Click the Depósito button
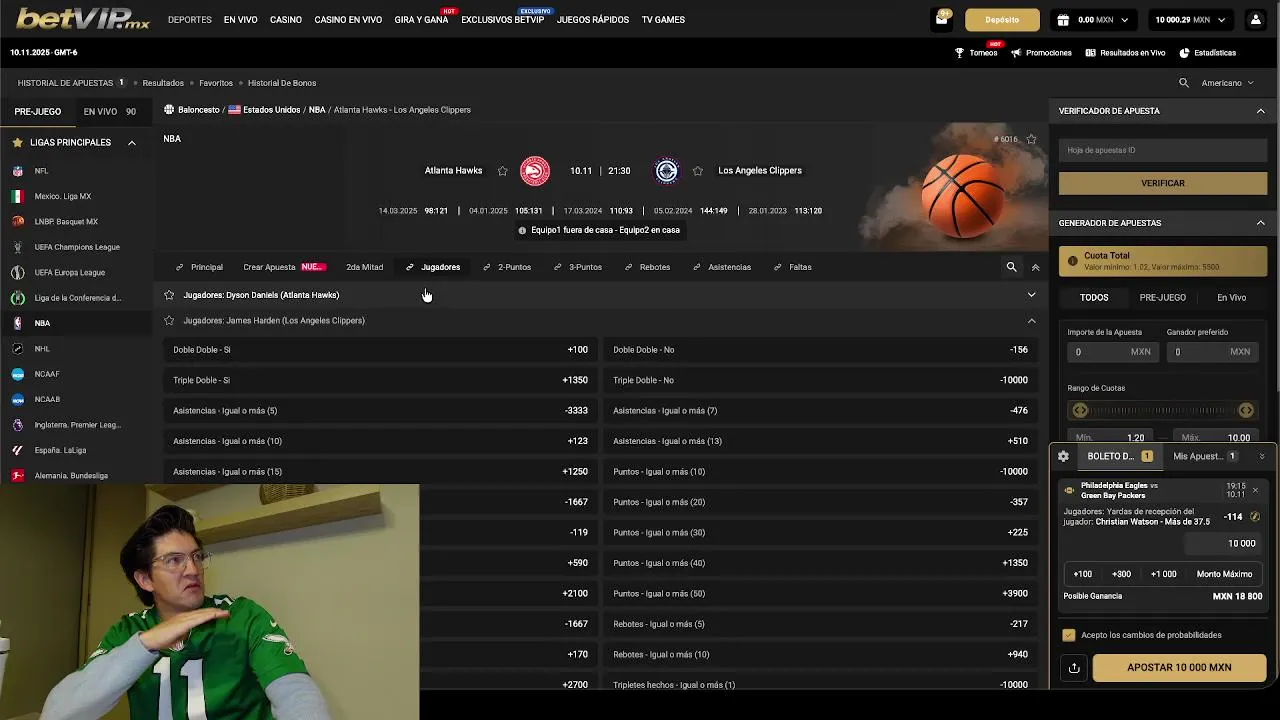 (1002, 19)
